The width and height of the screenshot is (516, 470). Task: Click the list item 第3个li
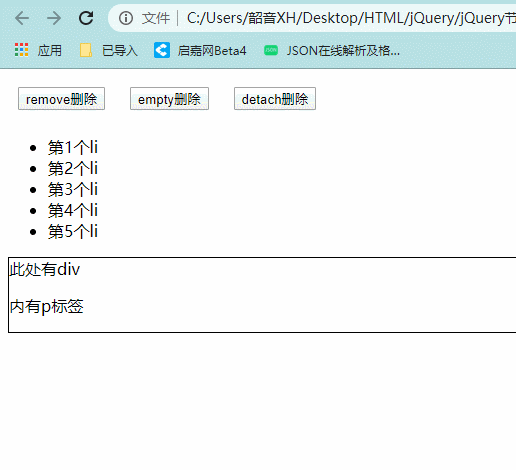pos(73,189)
